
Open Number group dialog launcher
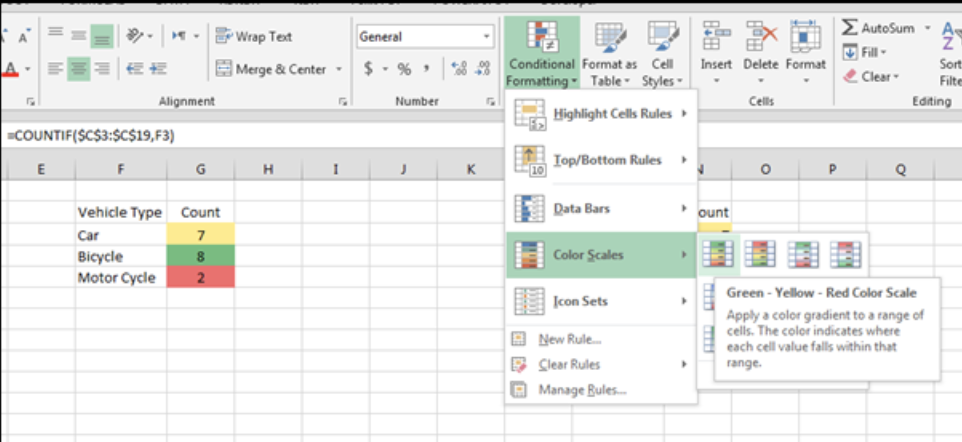pos(491,103)
